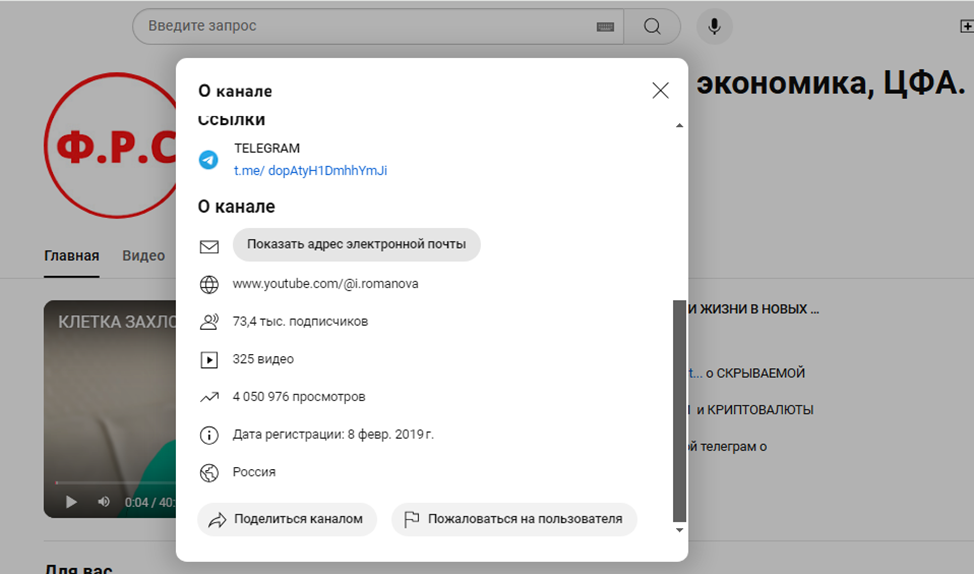
Task: Click the globe icon beside channel URL
Action: [209, 285]
